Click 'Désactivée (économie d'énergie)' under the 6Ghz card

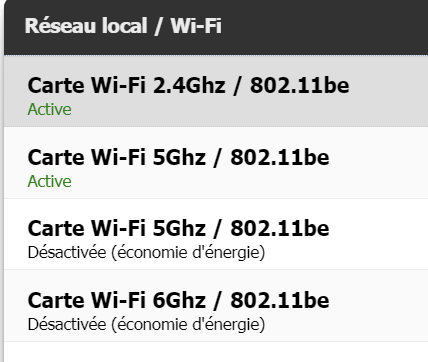[x=146, y=325]
